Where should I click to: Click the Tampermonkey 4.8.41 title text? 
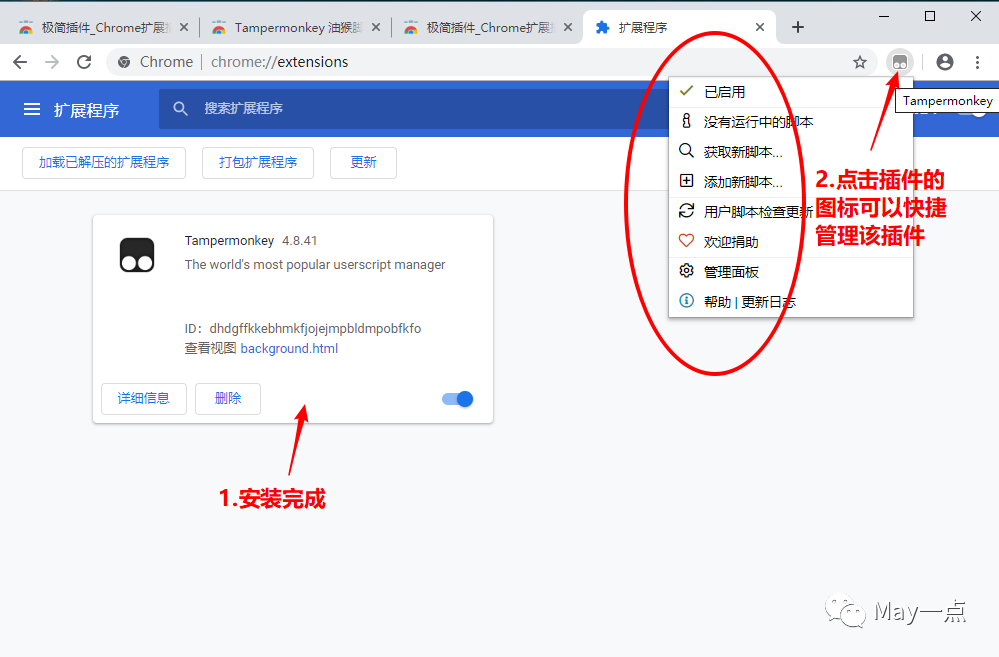(251, 241)
